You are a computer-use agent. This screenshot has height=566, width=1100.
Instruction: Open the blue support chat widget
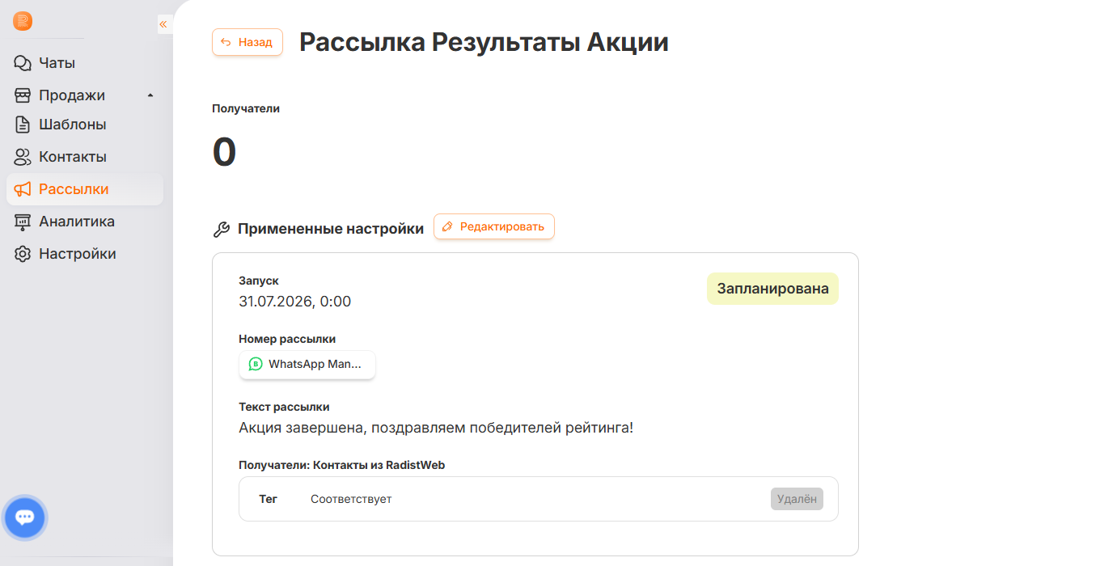tap(25, 518)
